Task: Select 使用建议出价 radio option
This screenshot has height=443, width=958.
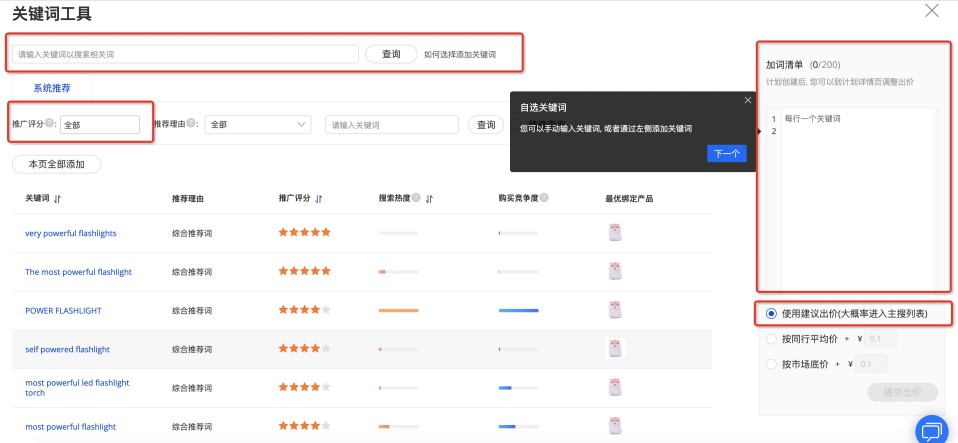Action: click(771, 314)
